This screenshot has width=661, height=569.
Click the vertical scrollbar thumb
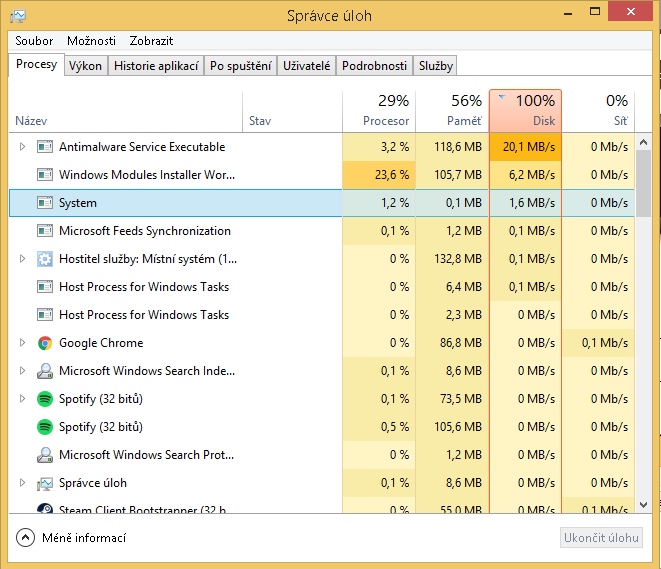(x=643, y=183)
